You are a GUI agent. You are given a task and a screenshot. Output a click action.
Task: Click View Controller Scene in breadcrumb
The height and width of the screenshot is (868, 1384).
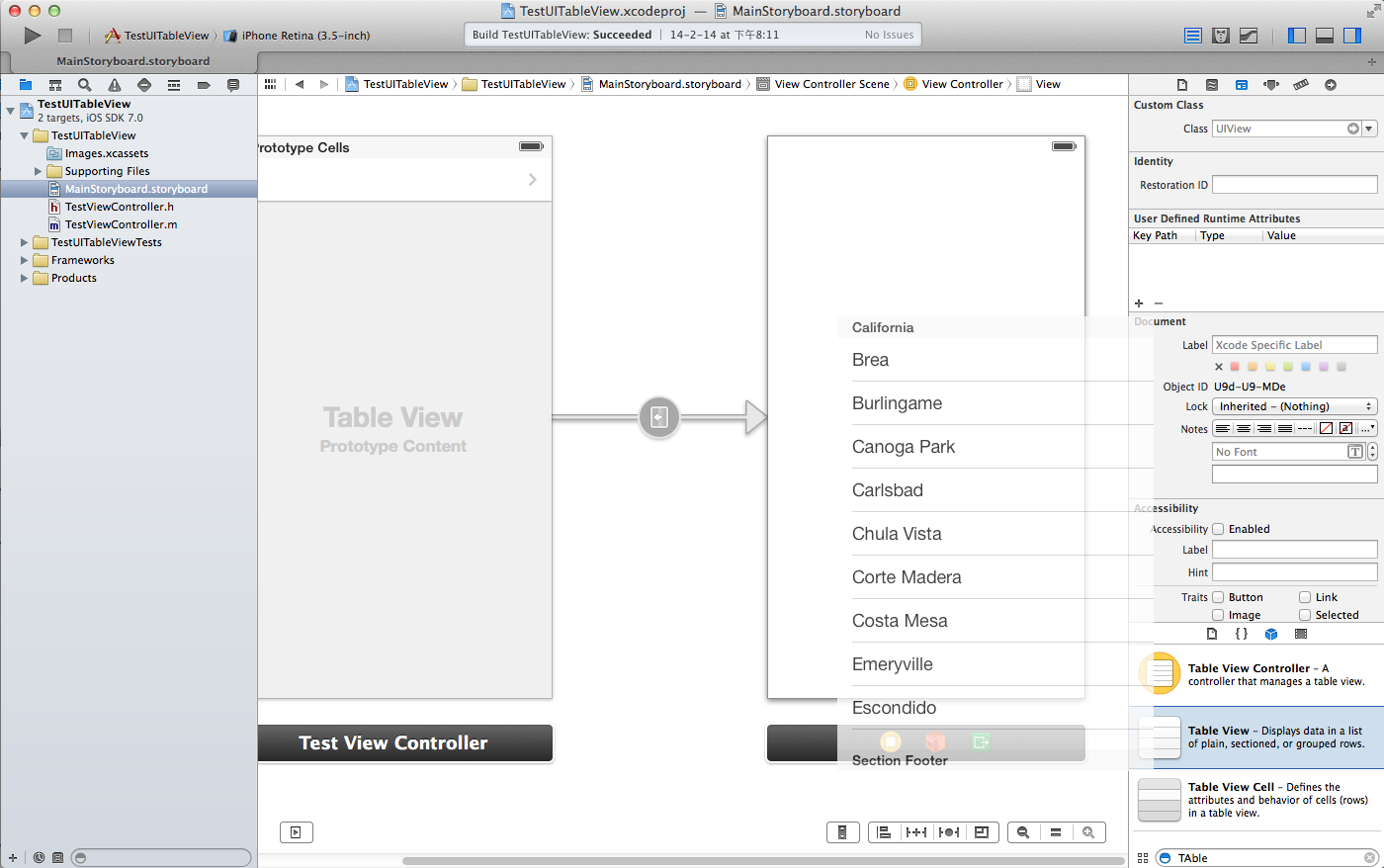pyautogui.click(x=831, y=84)
